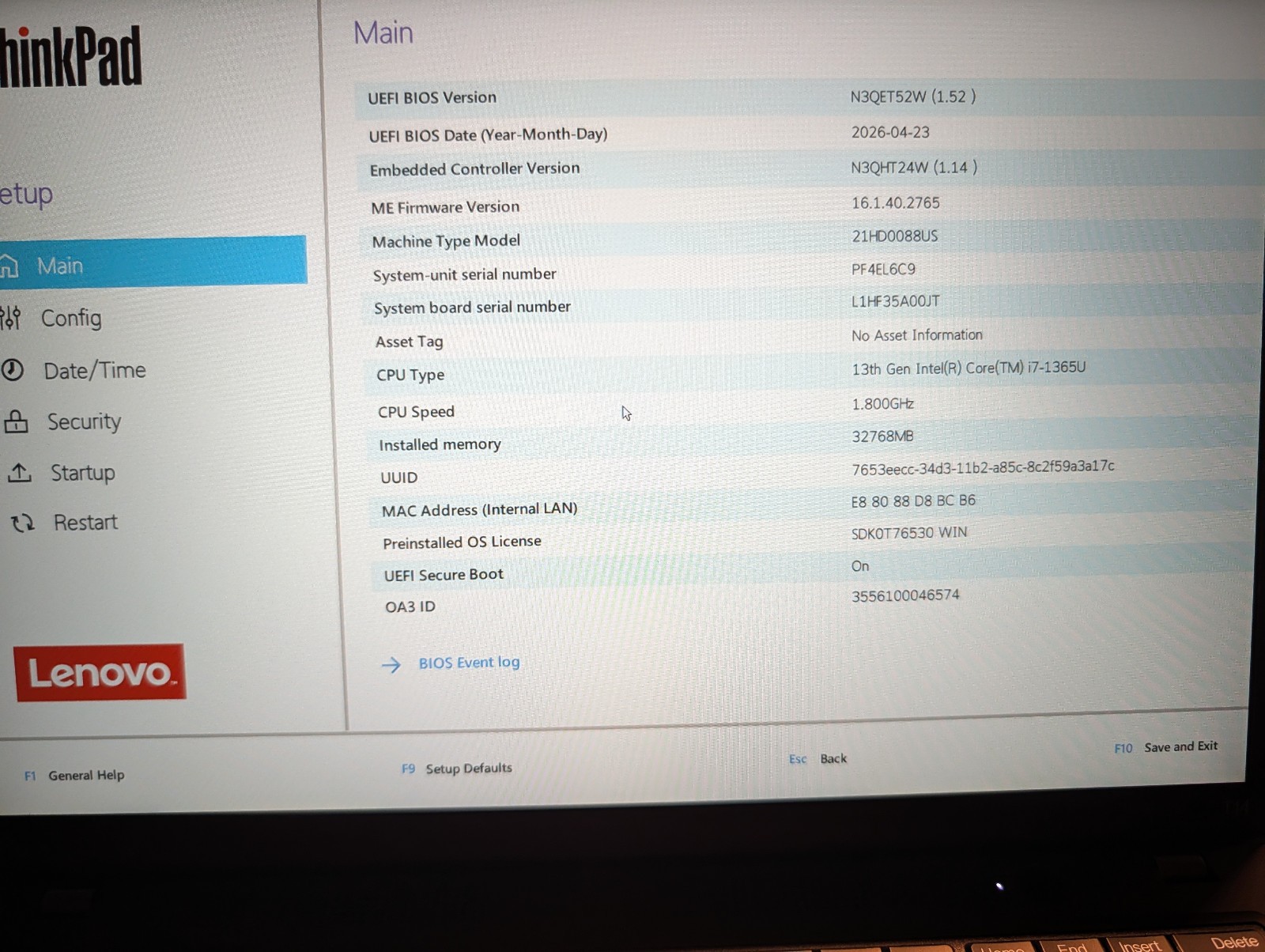Select the UEFI BIOS Version label
The height and width of the screenshot is (952, 1265).
click(432, 98)
